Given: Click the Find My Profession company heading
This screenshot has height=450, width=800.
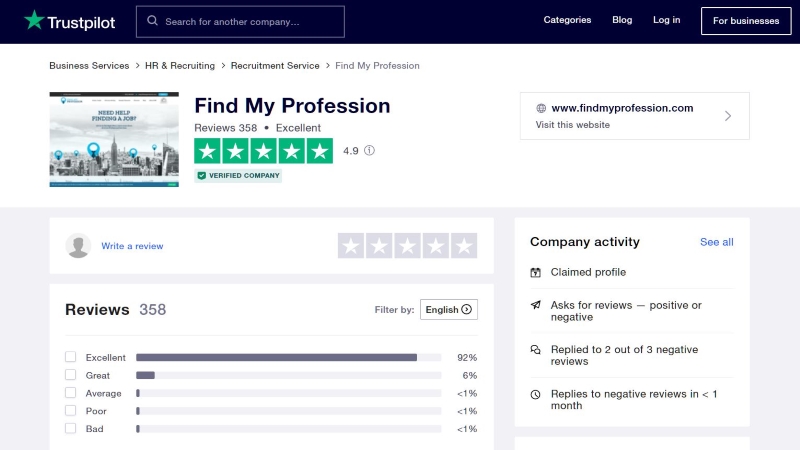Looking at the screenshot, I should click(x=292, y=106).
